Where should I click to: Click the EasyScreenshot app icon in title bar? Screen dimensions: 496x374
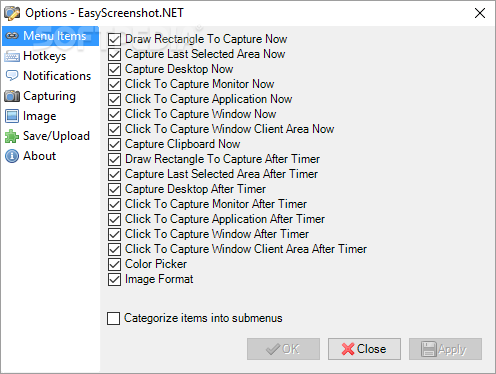[12, 13]
